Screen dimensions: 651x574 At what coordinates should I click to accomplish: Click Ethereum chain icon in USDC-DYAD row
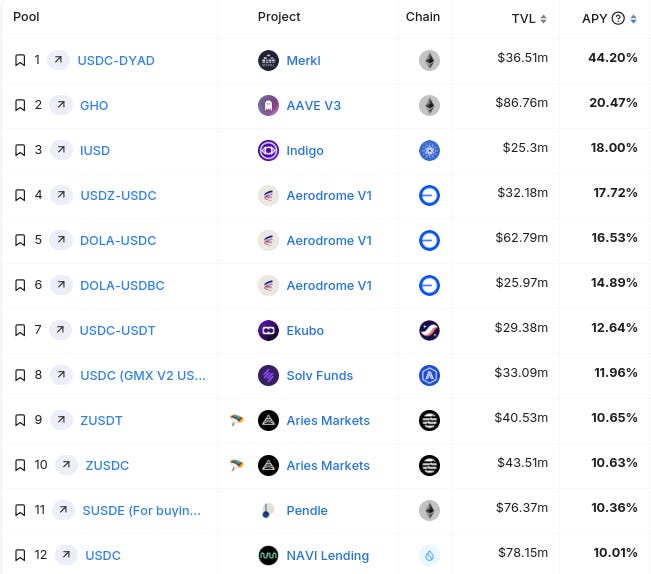tap(429, 61)
